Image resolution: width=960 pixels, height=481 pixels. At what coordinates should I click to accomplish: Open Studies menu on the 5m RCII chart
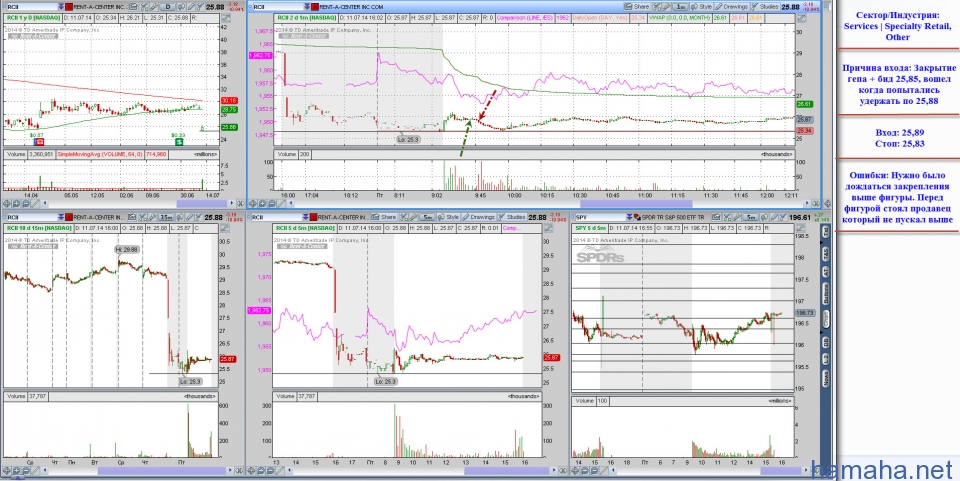point(512,217)
